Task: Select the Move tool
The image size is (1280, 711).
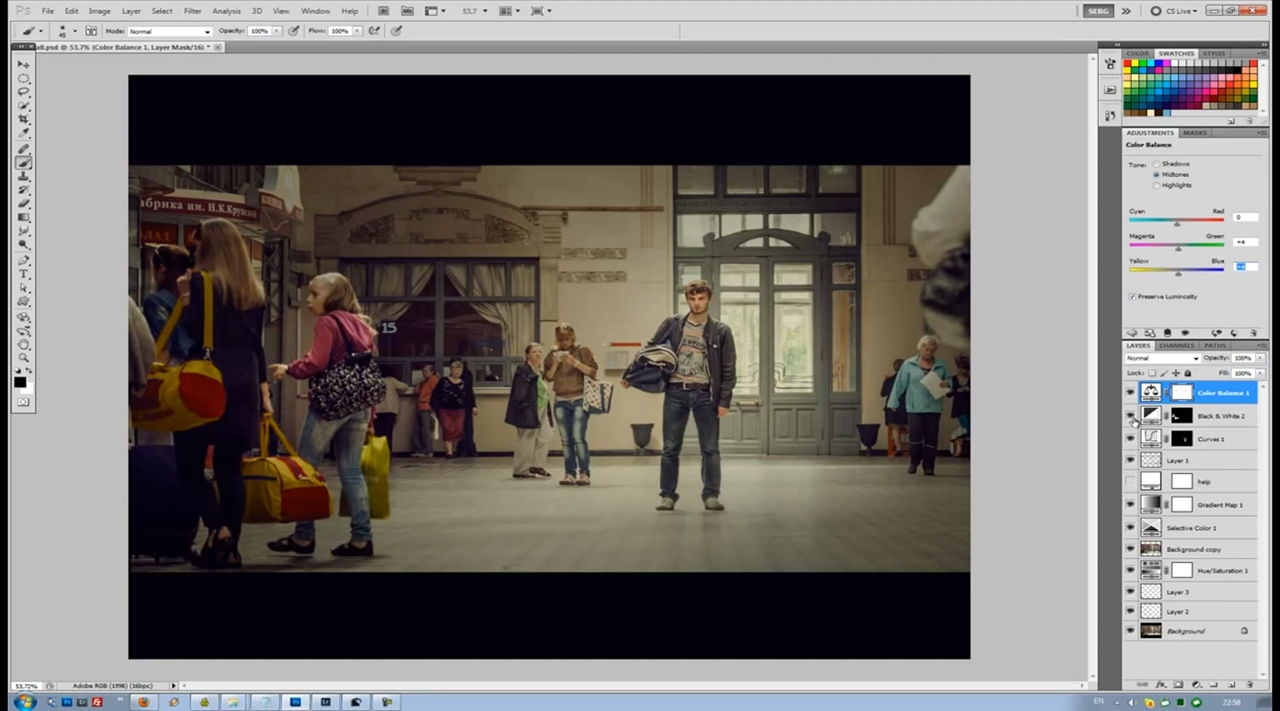Action: tap(24, 64)
